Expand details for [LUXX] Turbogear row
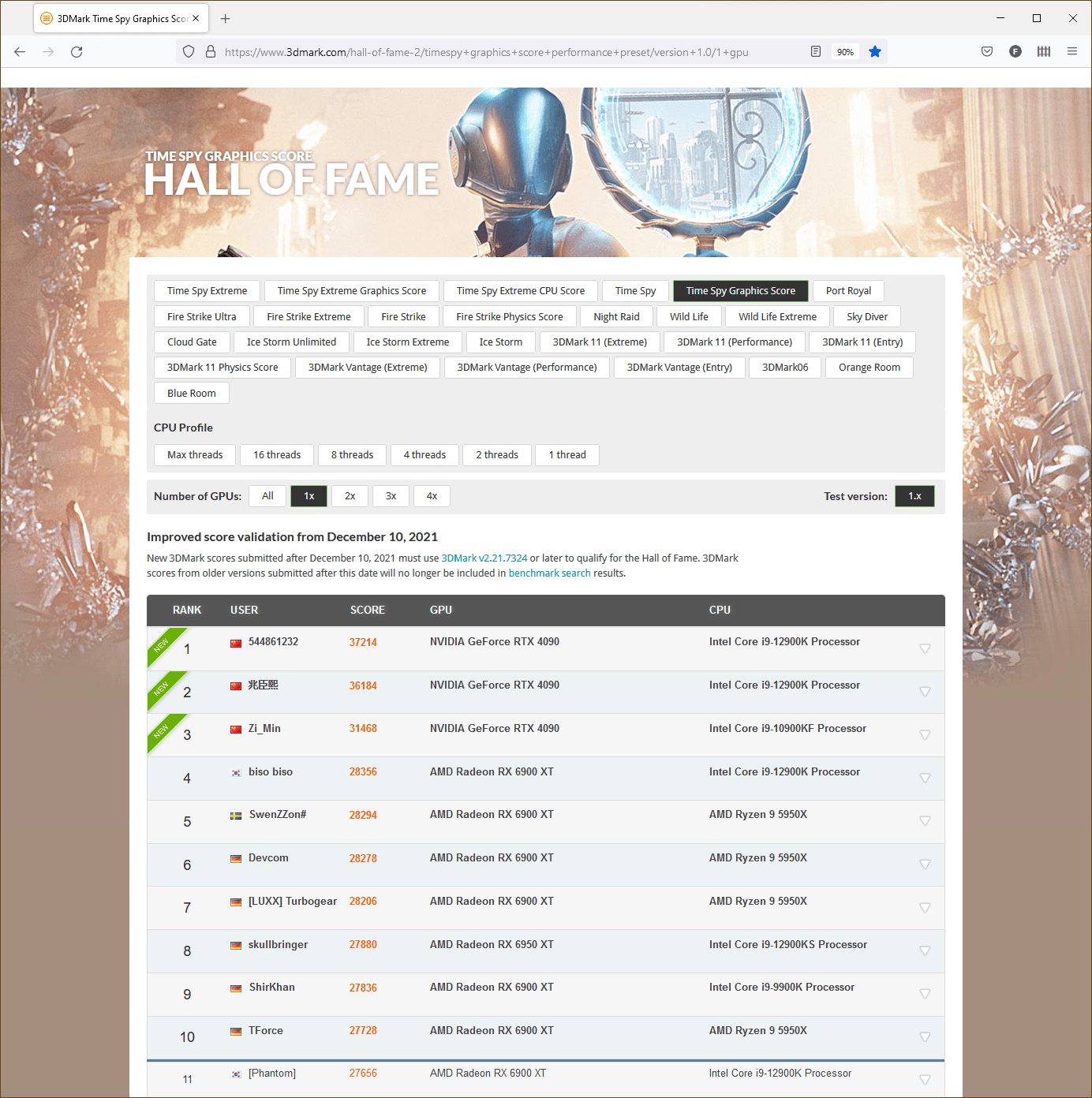 tap(925, 908)
